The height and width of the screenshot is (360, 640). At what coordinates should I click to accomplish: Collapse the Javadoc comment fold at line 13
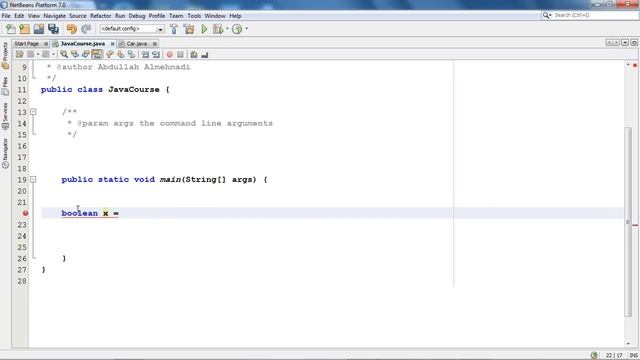tap(33, 112)
